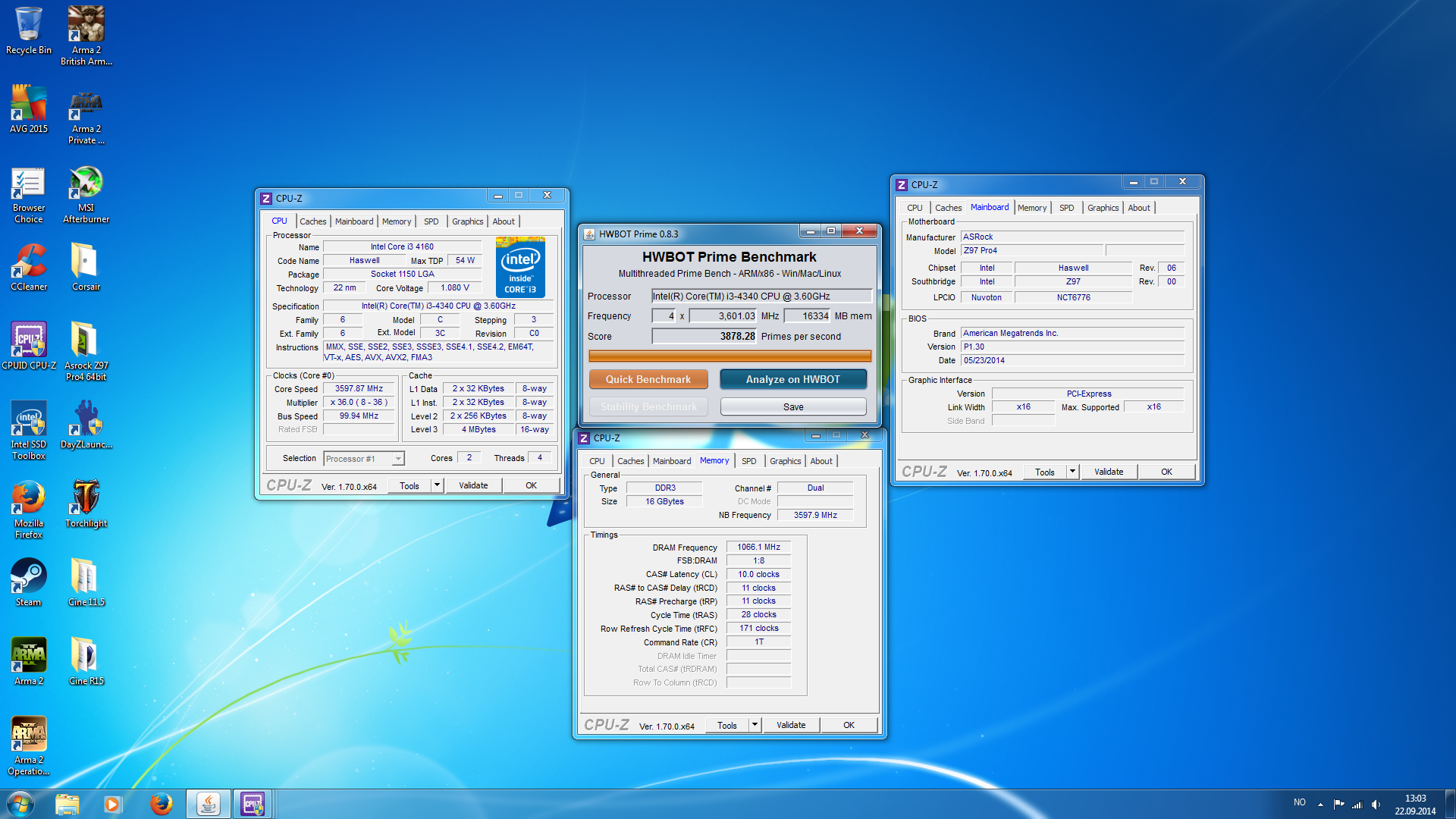Click BIOS date 05/23/2014 value
1456x819 pixels.
[x=1072, y=360]
